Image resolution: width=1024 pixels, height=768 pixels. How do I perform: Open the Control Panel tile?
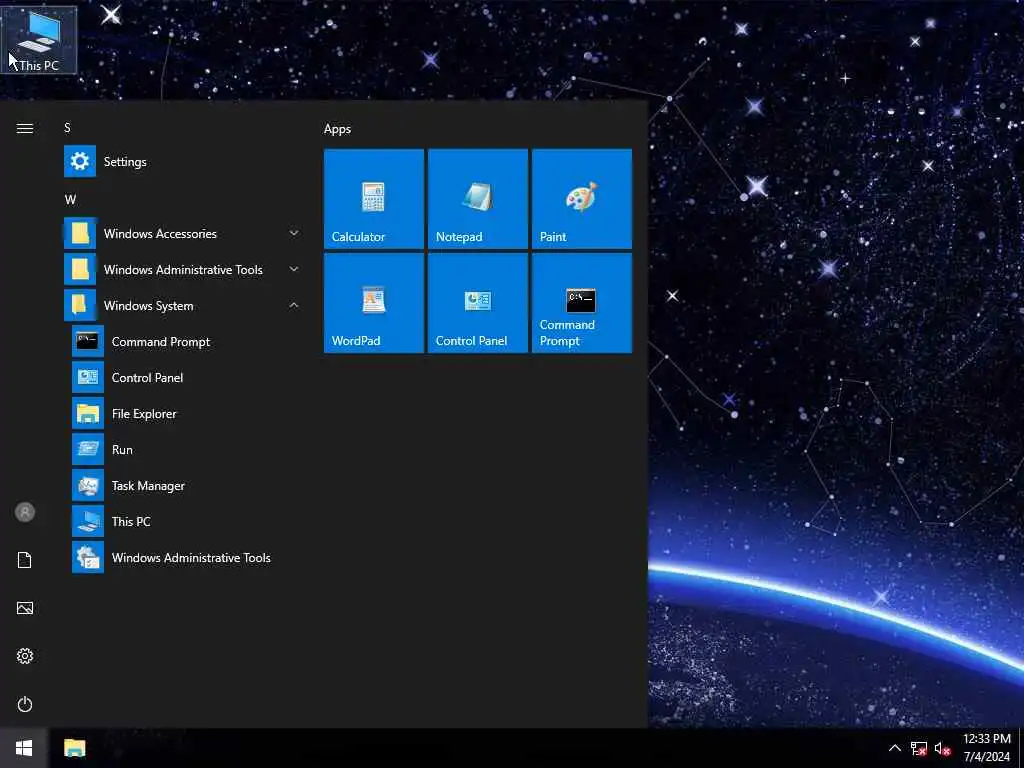tap(477, 303)
